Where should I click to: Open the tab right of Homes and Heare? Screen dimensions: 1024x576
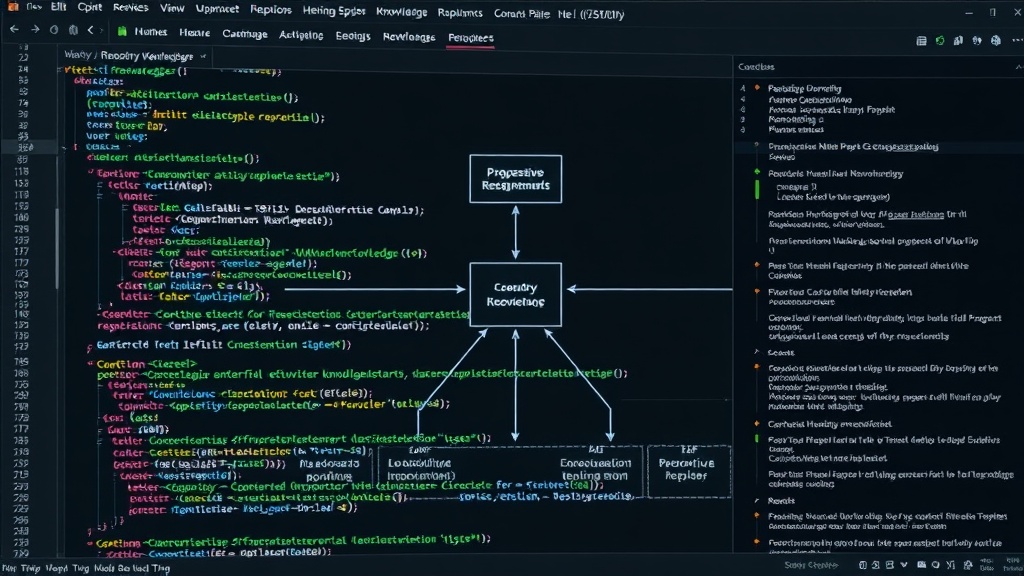coord(245,33)
